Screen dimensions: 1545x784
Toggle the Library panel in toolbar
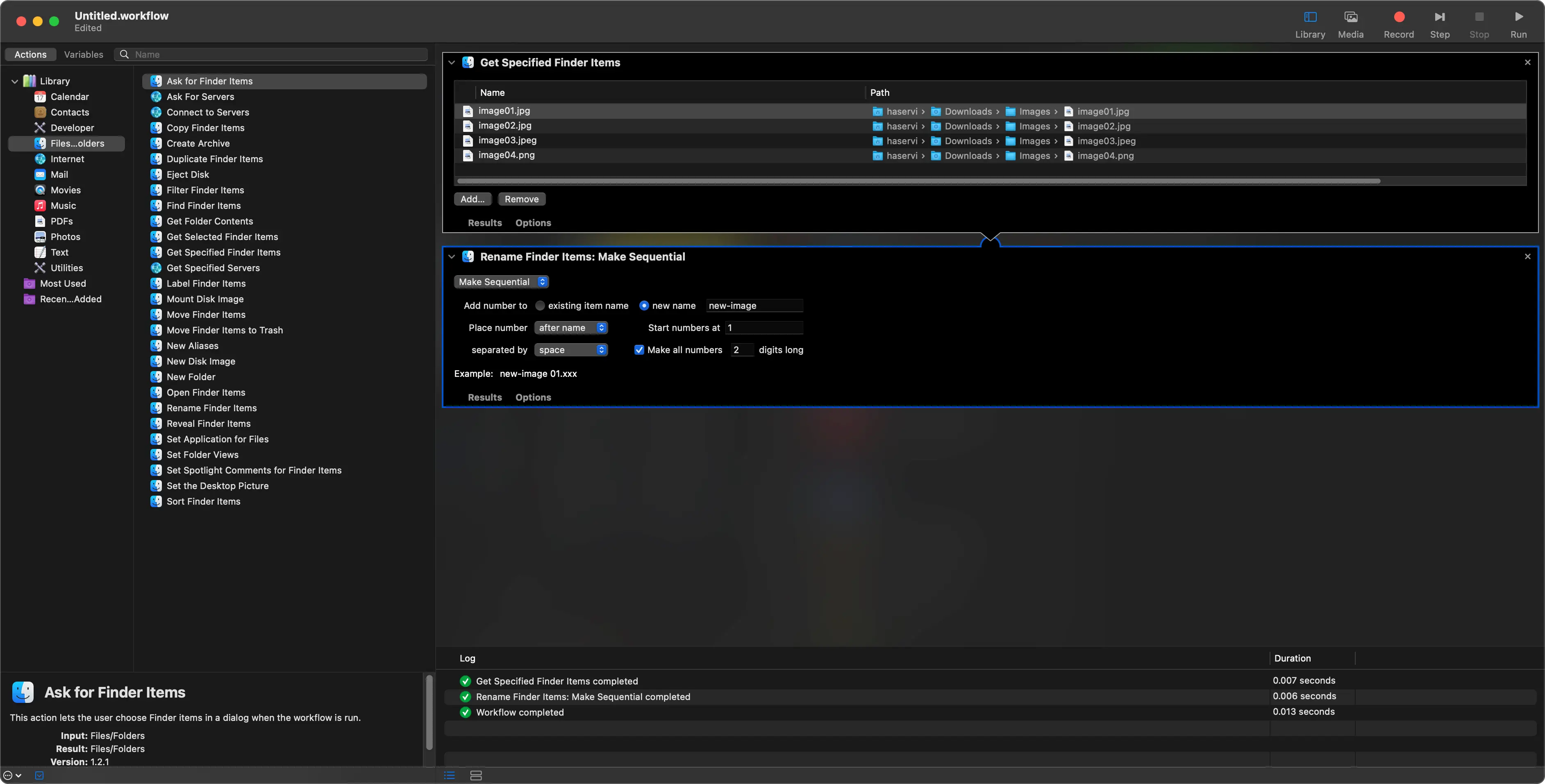tap(1310, 24)
